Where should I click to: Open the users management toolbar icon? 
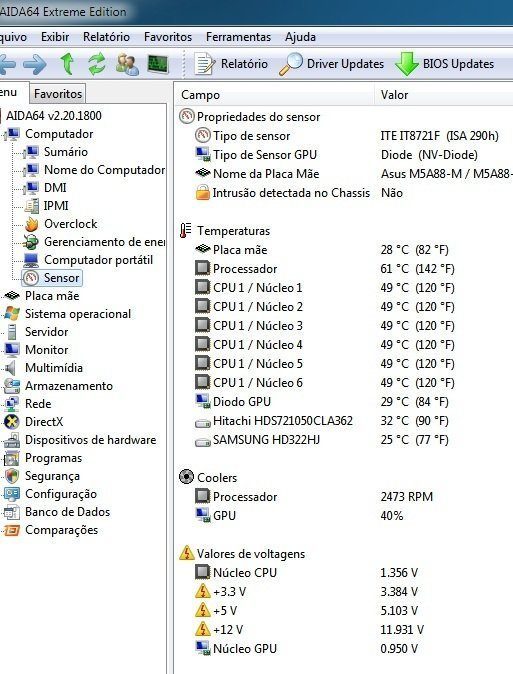pyautogui.click(x=127, y=64)
